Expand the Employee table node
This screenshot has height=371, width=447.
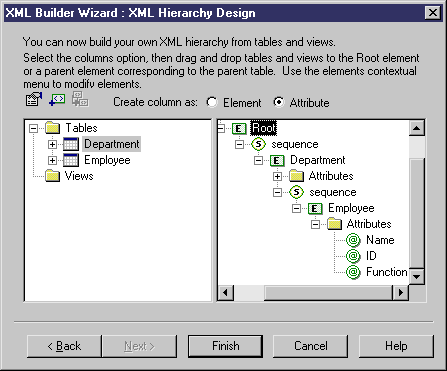(52, 160)
